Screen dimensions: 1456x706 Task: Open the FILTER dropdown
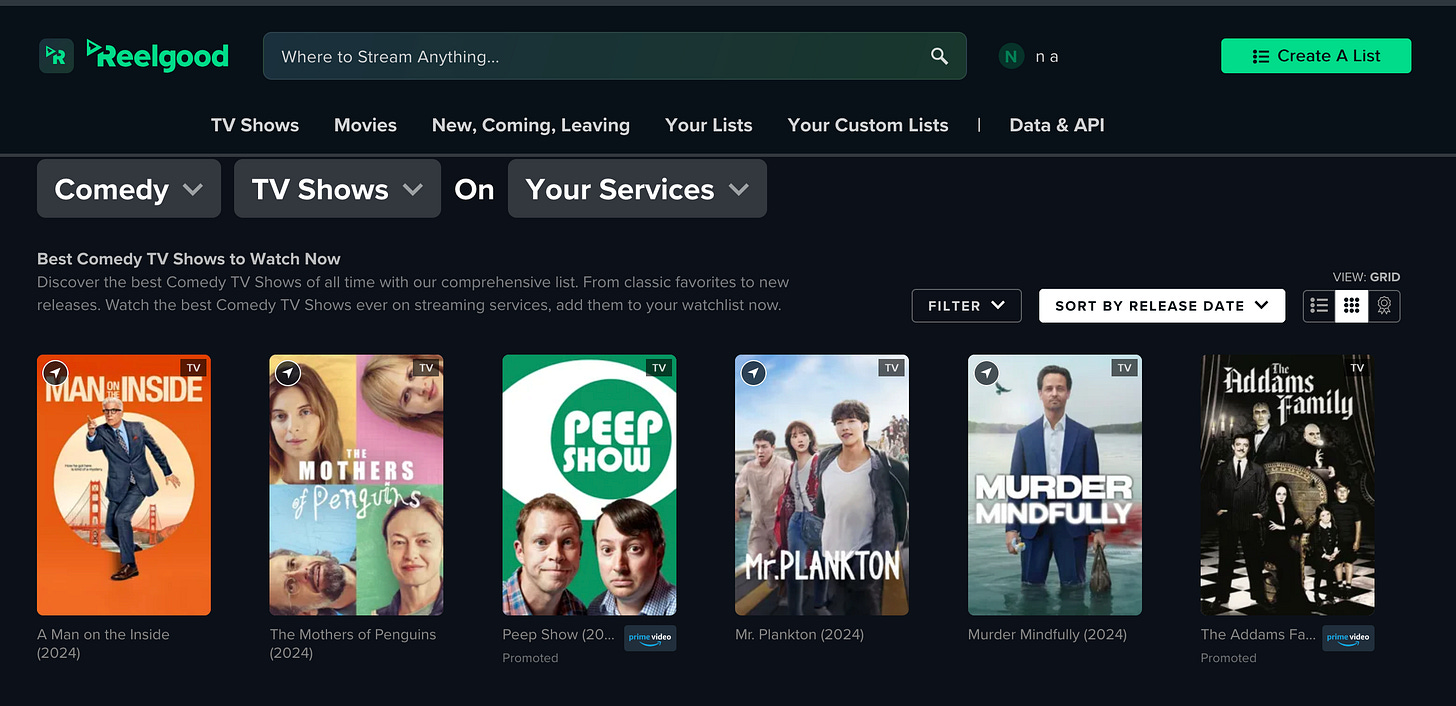tap(966, 306)
